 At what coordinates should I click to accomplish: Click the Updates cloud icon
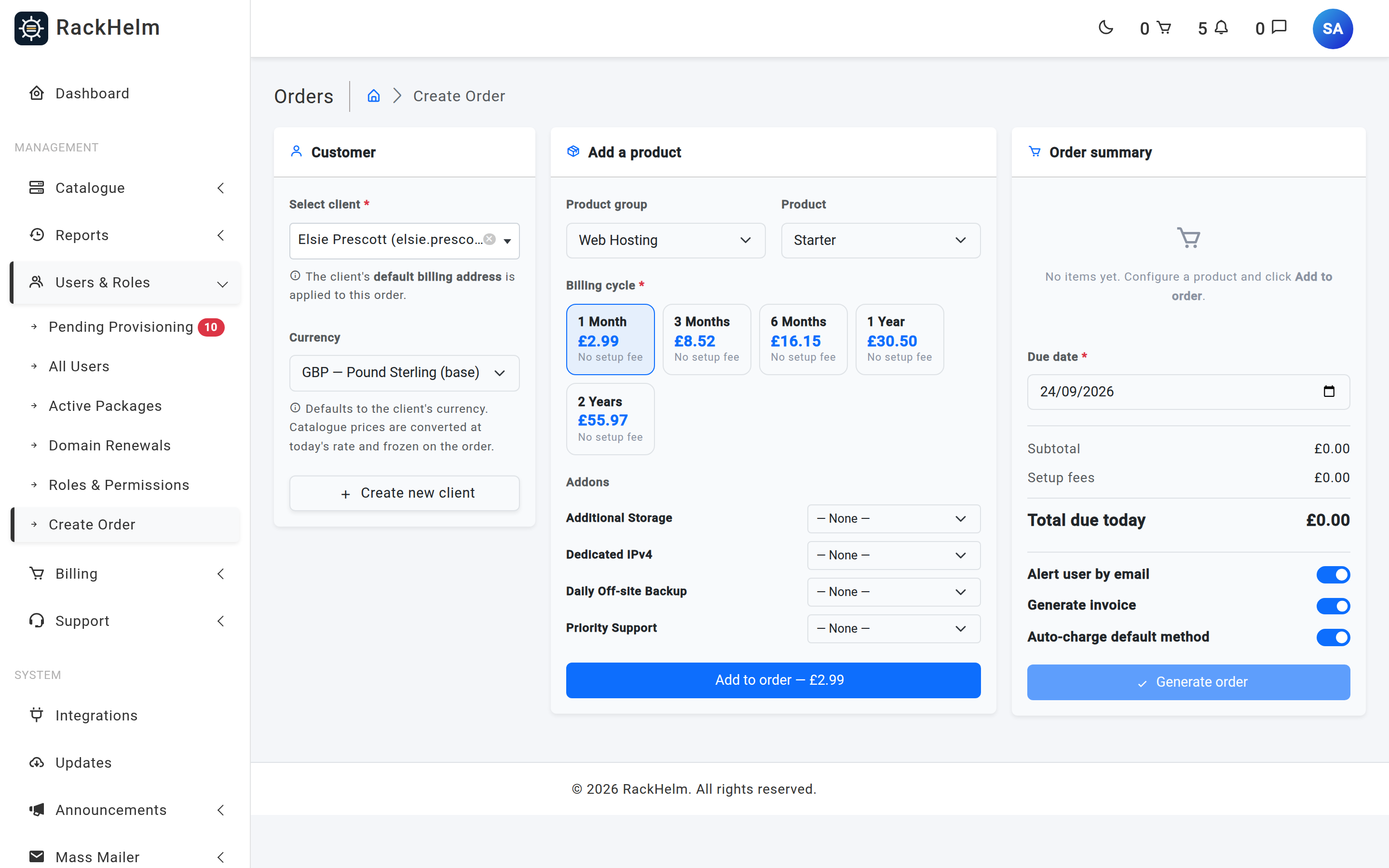tap(37, 762)
